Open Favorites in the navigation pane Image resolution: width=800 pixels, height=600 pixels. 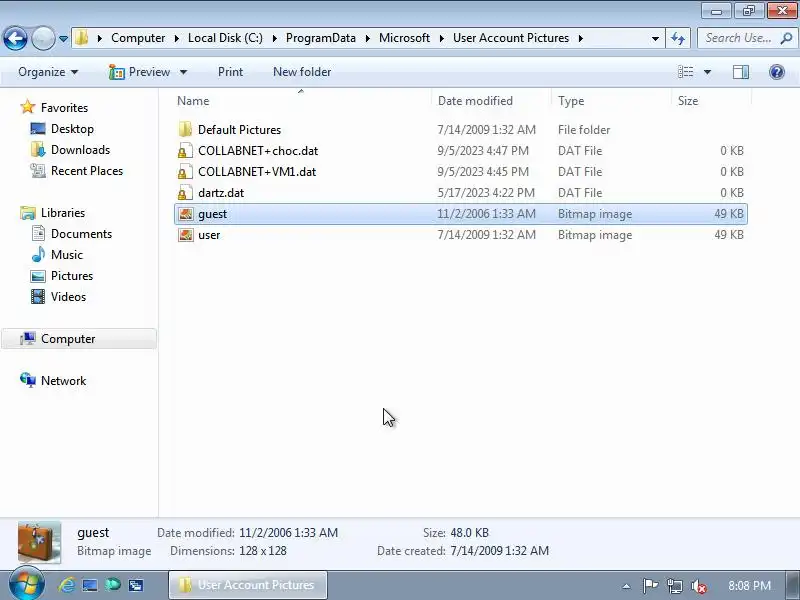tap(64, 108)
